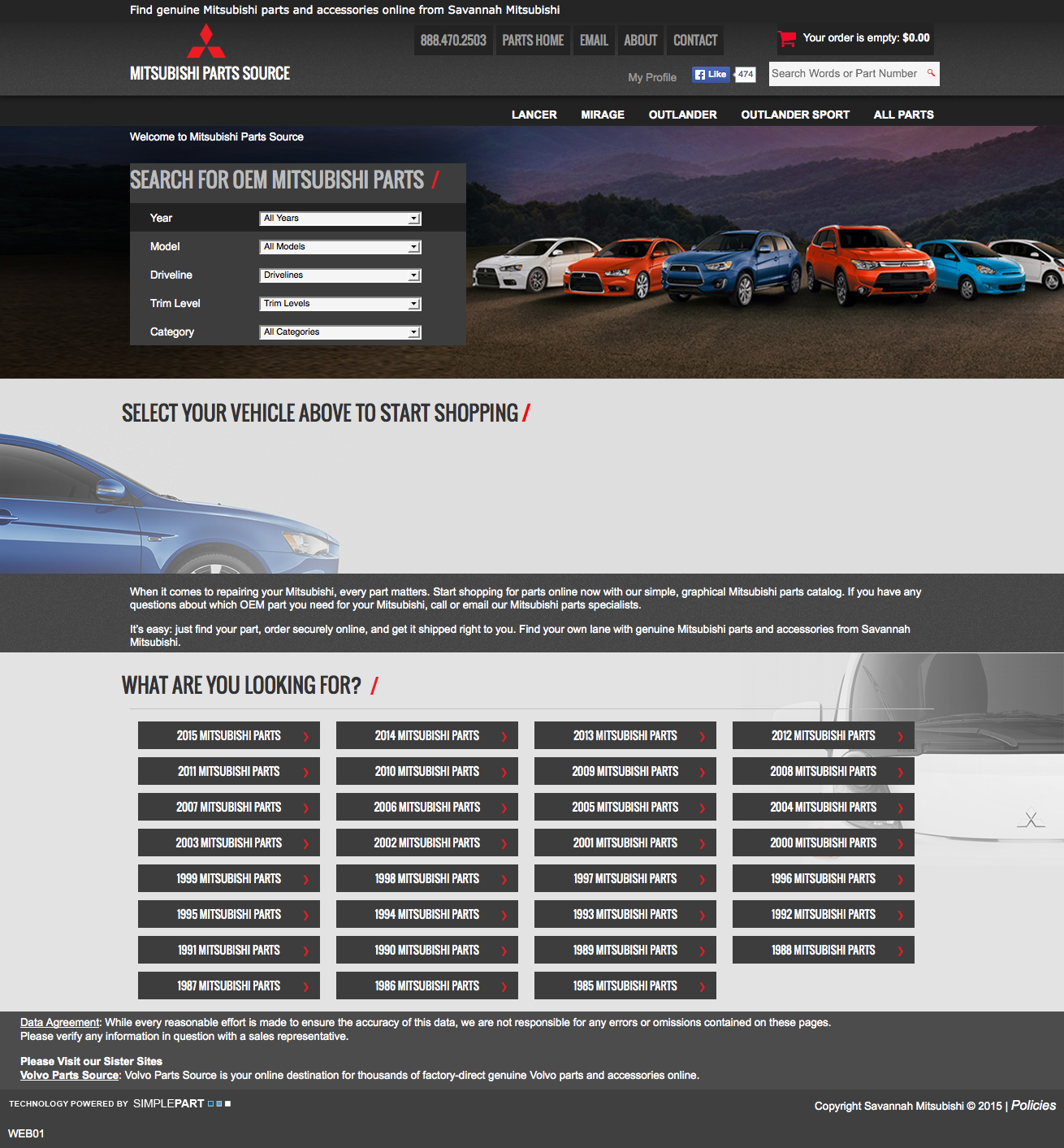
Task: Open the Outlander Sport menu item
Action: pos(794,115)
